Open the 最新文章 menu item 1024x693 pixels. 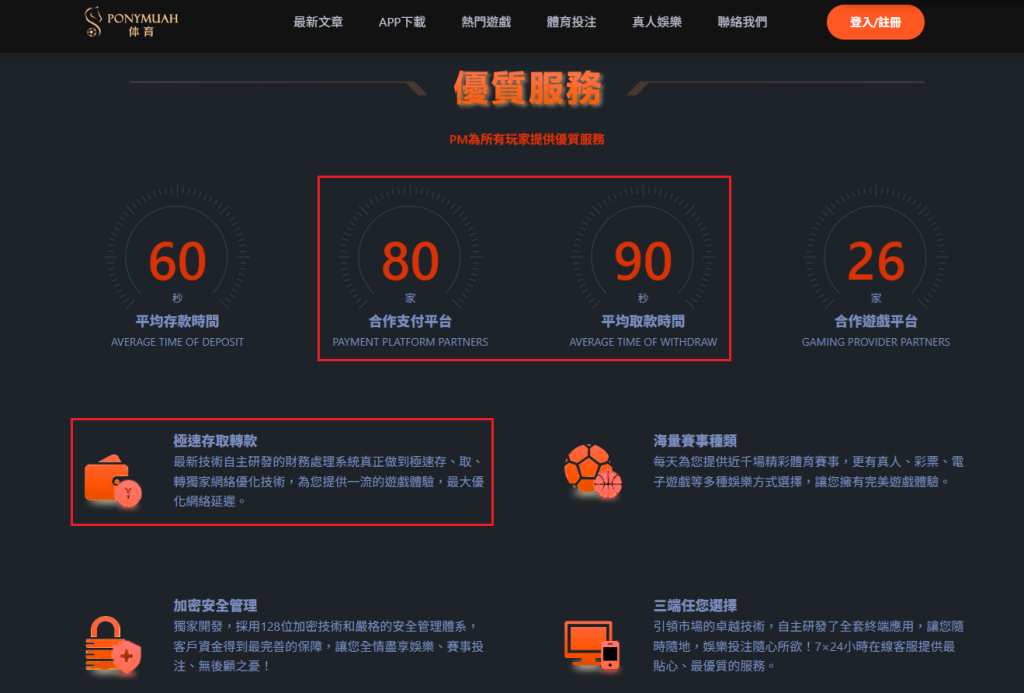(318, 22)
